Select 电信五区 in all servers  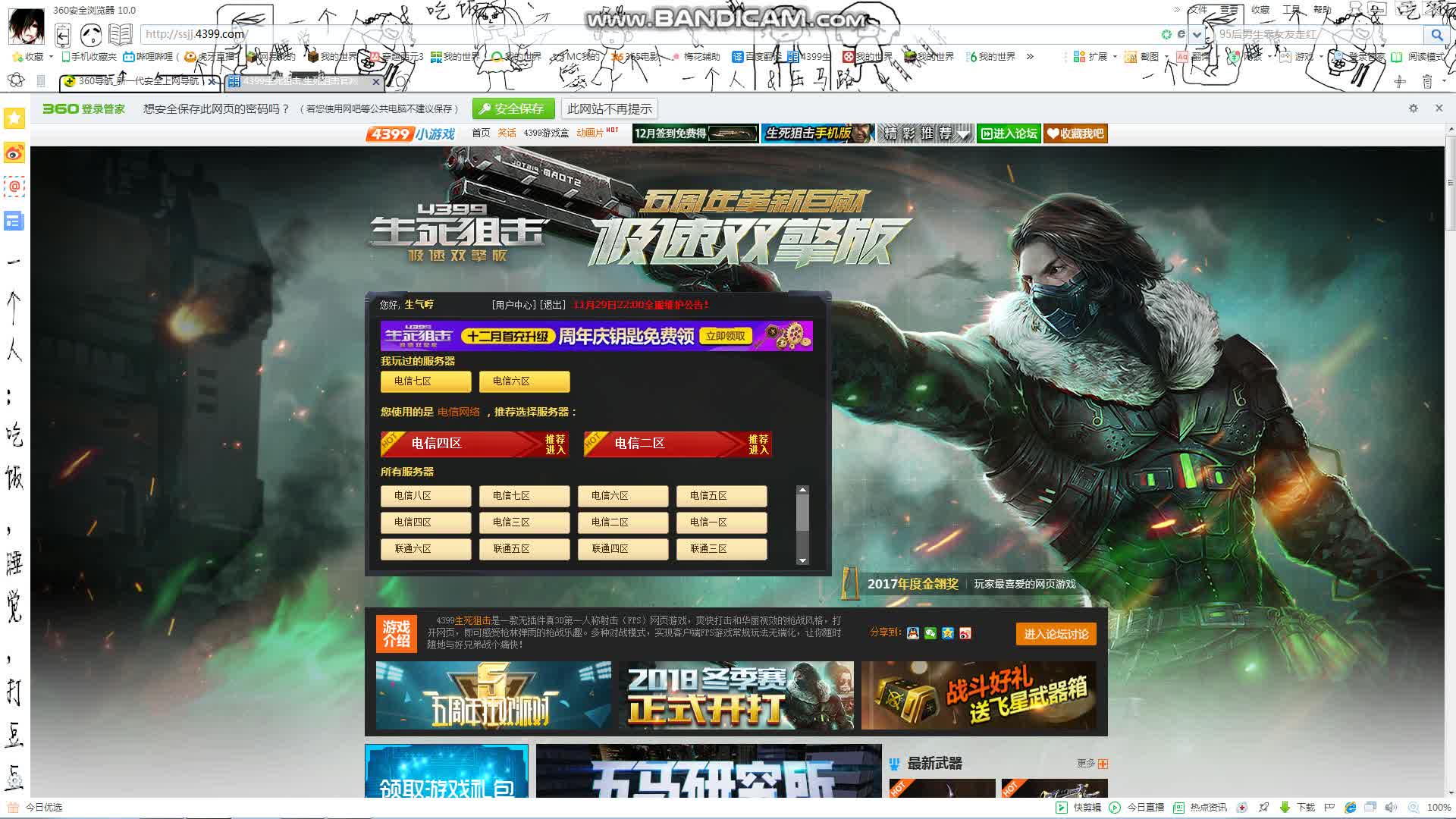tap(721, 496)
